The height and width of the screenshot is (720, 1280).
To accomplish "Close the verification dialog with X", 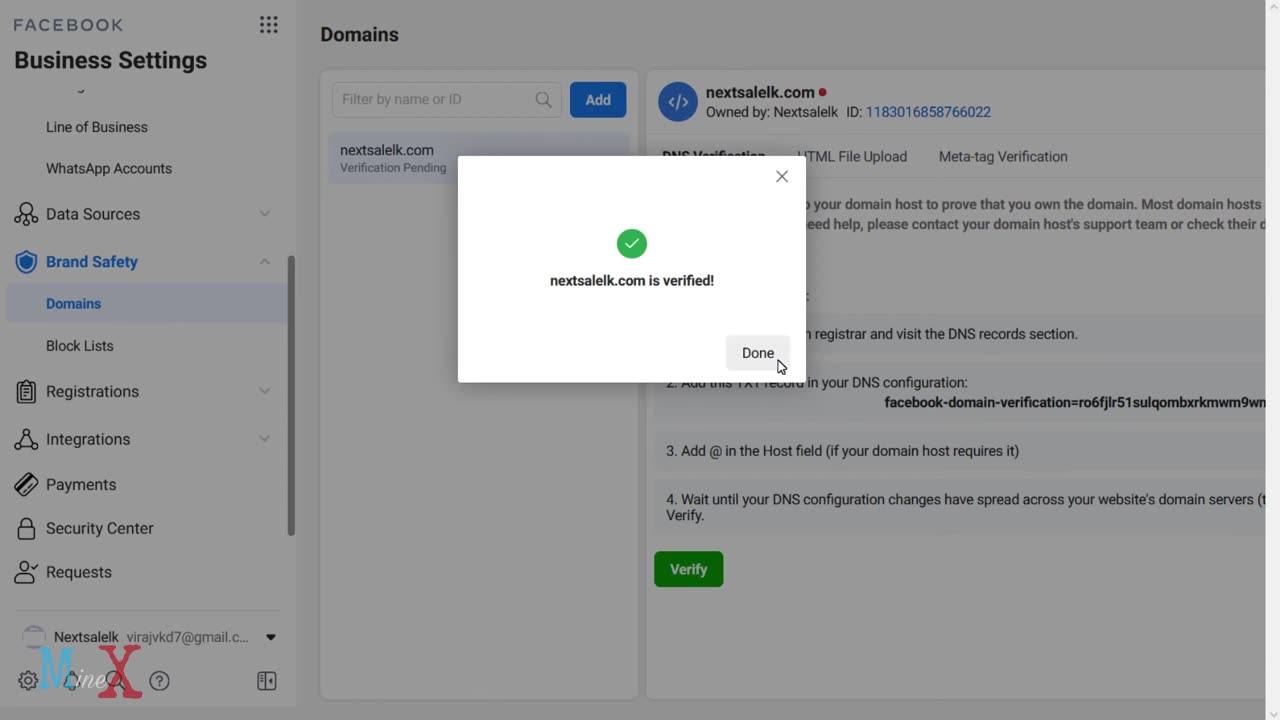I will point(782,176).
